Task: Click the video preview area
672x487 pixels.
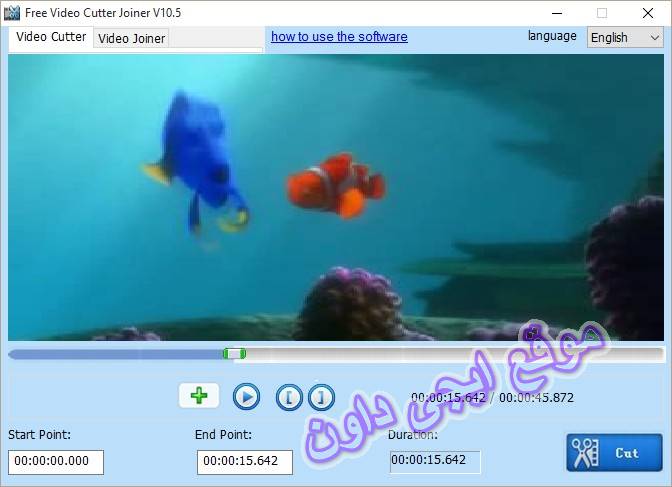Action: (336, 198)
